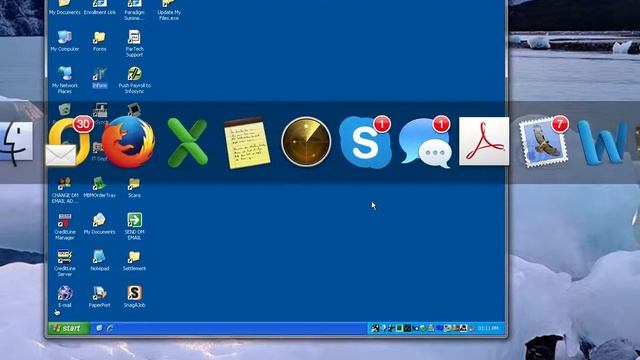The height and width of the screenshot is (360, 640).
Task: Switch to Skype in the app switcher
Action: (365, 142)
